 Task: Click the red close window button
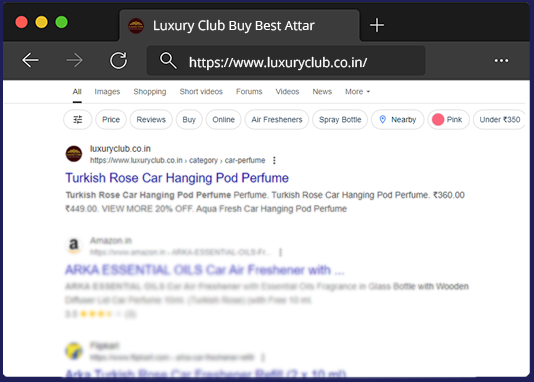[21, 22]
